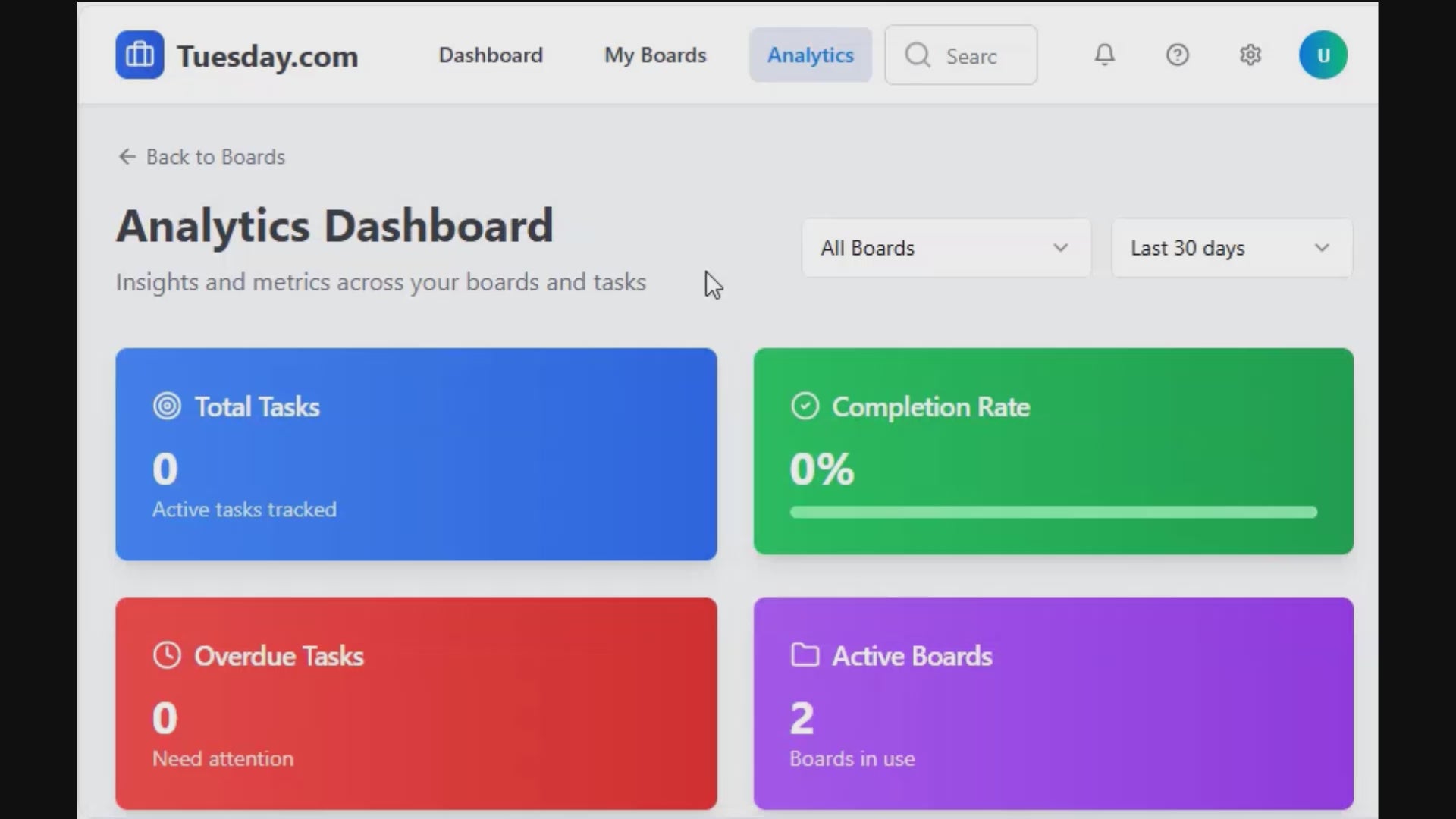Click the Tuesday.com briefcase logo icon

click(x=140, y=55)
